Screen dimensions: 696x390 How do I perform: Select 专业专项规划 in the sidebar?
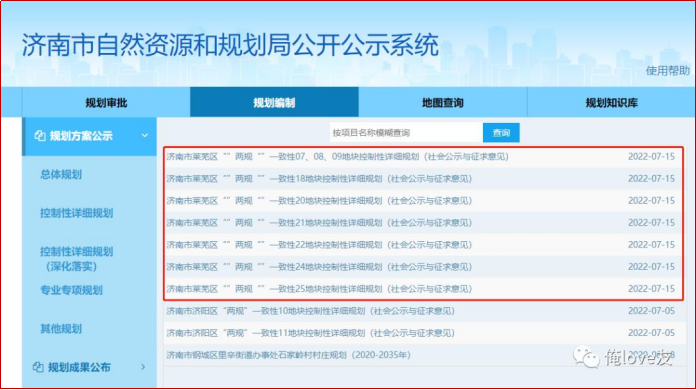71,290
